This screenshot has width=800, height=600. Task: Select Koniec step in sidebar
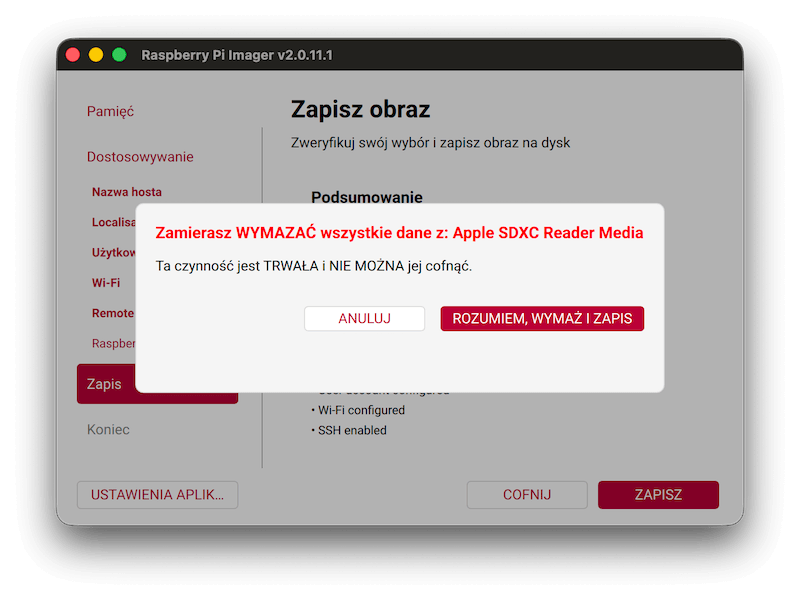[108, 429]
